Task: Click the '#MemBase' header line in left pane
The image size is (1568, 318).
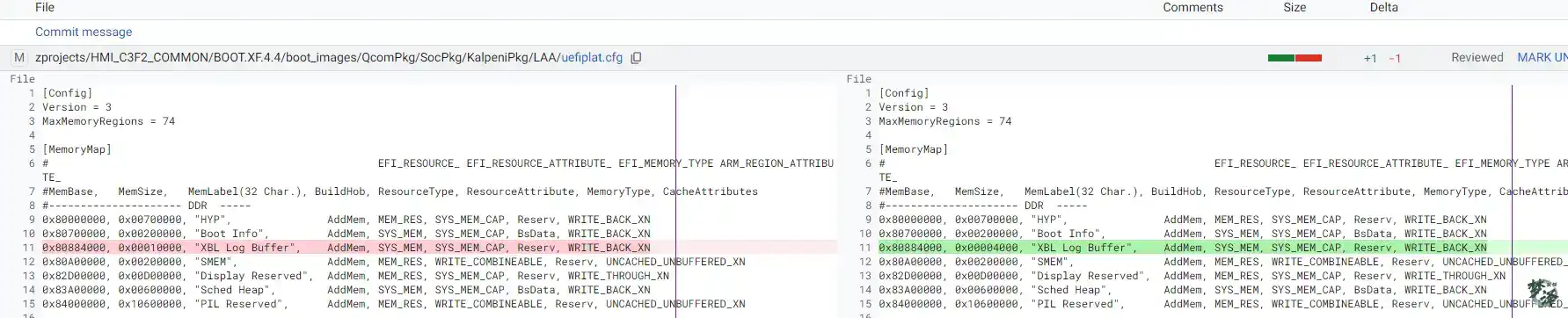Action: (x=400, y=192)
